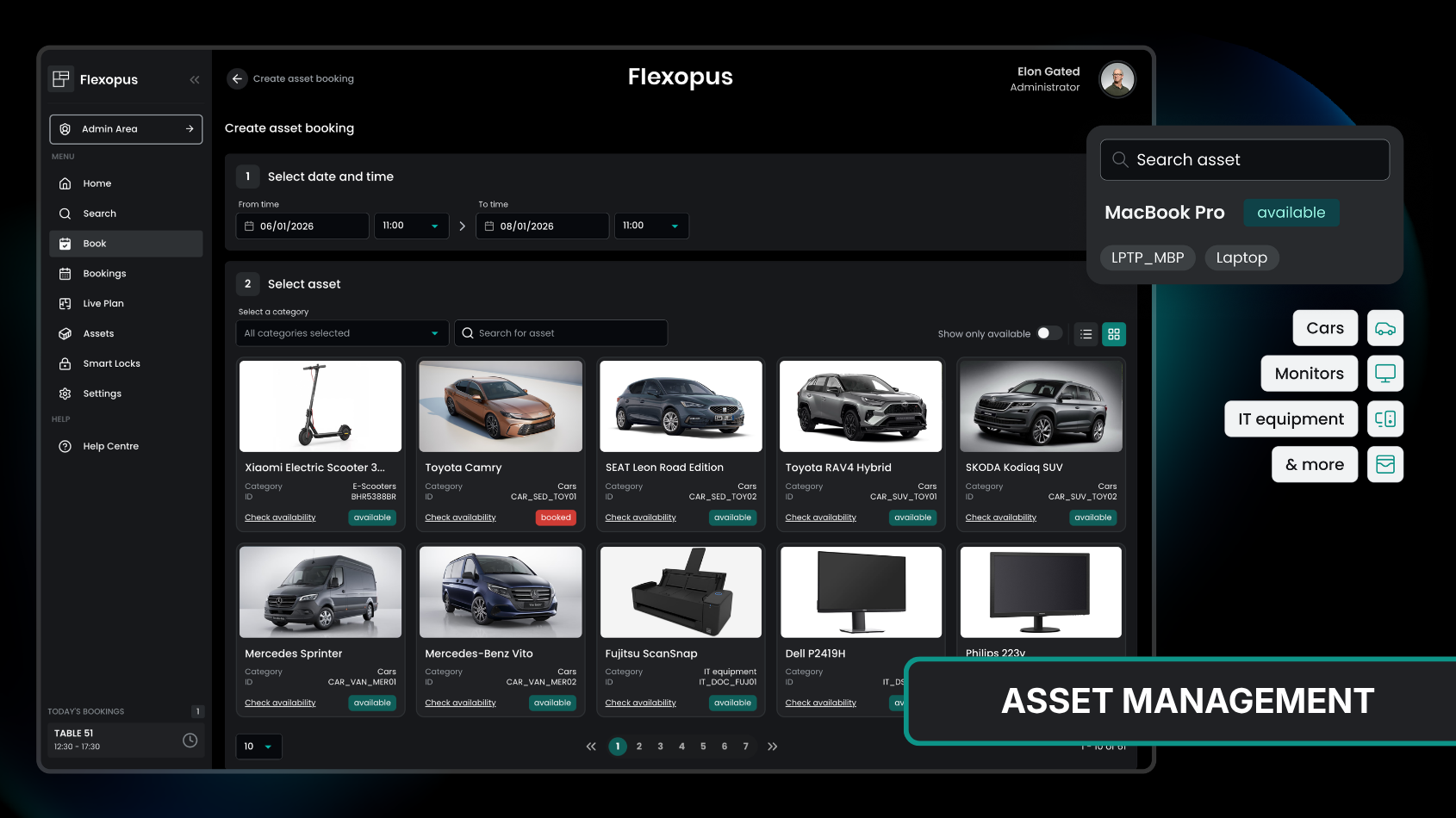
Task: Click the Search for asset input field
Action: pyautogui.click(x=560, y=333)
